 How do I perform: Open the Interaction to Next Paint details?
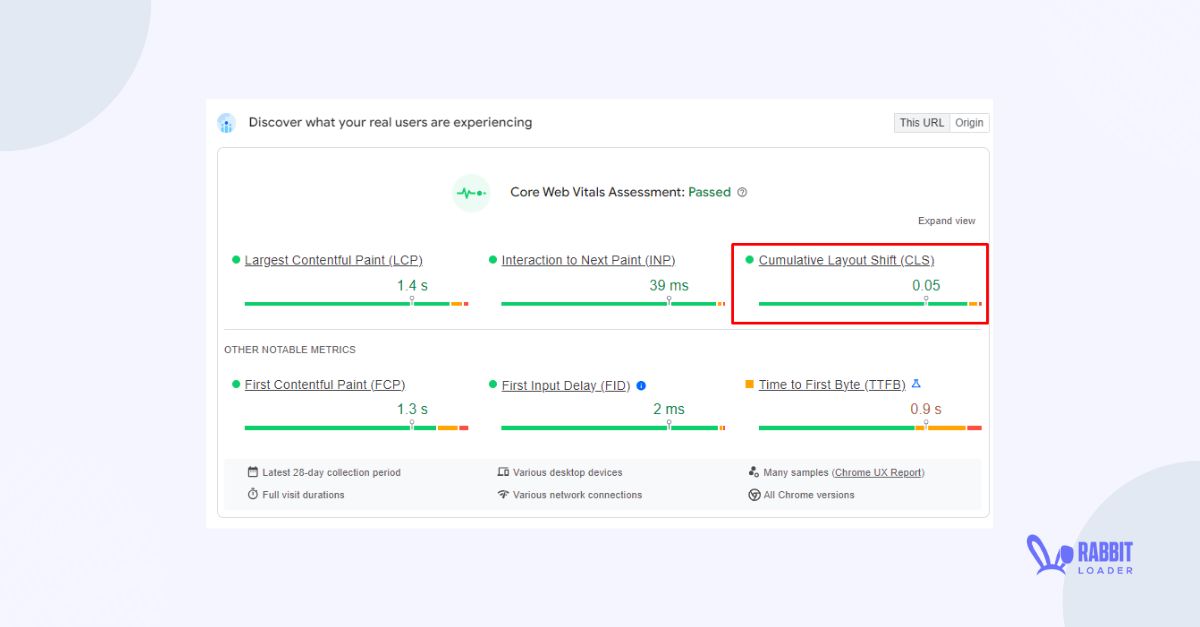point(587,259)
